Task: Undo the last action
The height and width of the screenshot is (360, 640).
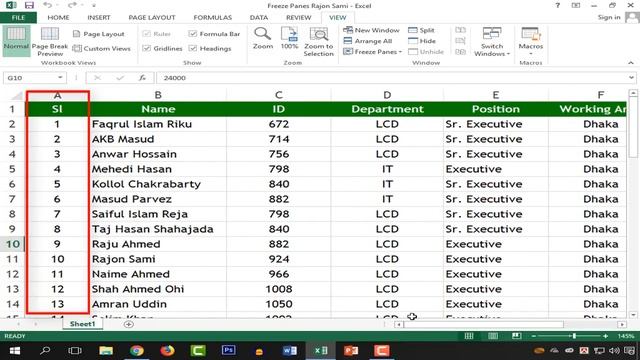Action: pos(47,5)
